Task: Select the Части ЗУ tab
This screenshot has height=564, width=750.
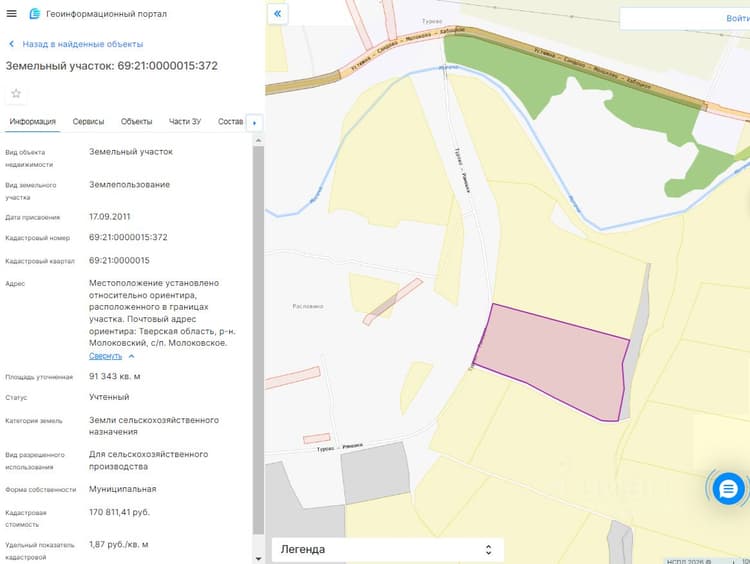Action: click(x=185, y=122)
